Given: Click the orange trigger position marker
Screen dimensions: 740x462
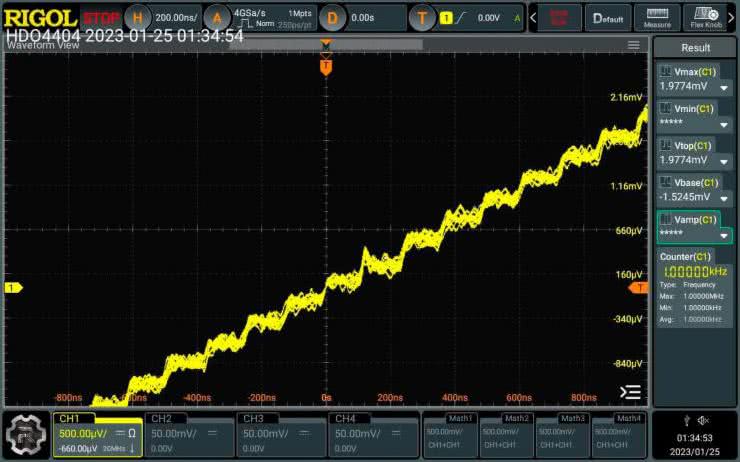Looking at the screenshot, I should coord(325,66).
